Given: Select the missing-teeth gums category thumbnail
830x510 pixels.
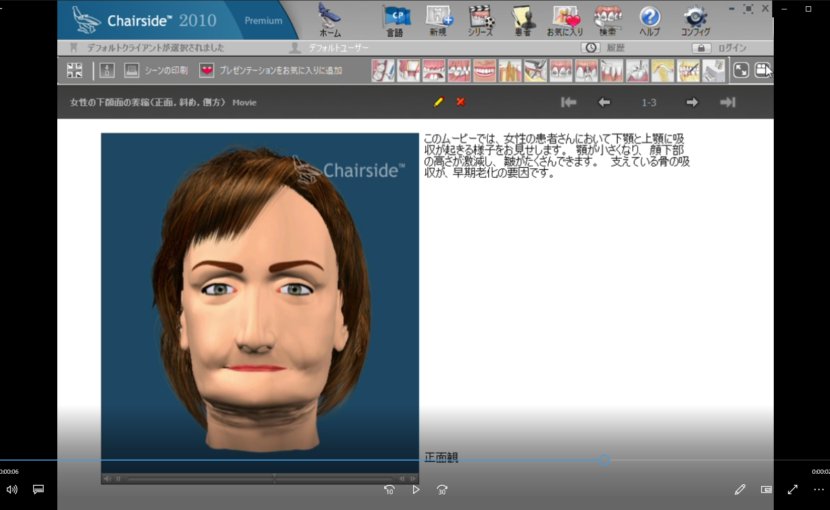Looking at the screenshot, I should [x=434, y=70].
